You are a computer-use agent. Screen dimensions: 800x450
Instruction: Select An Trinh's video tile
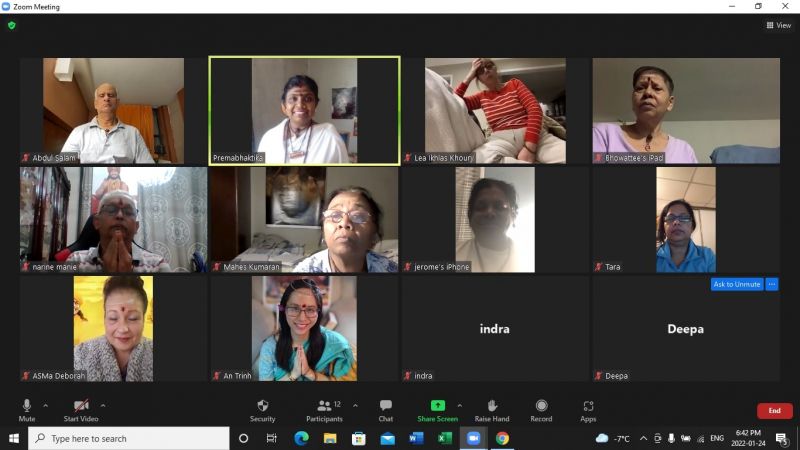tap(304, 329)
